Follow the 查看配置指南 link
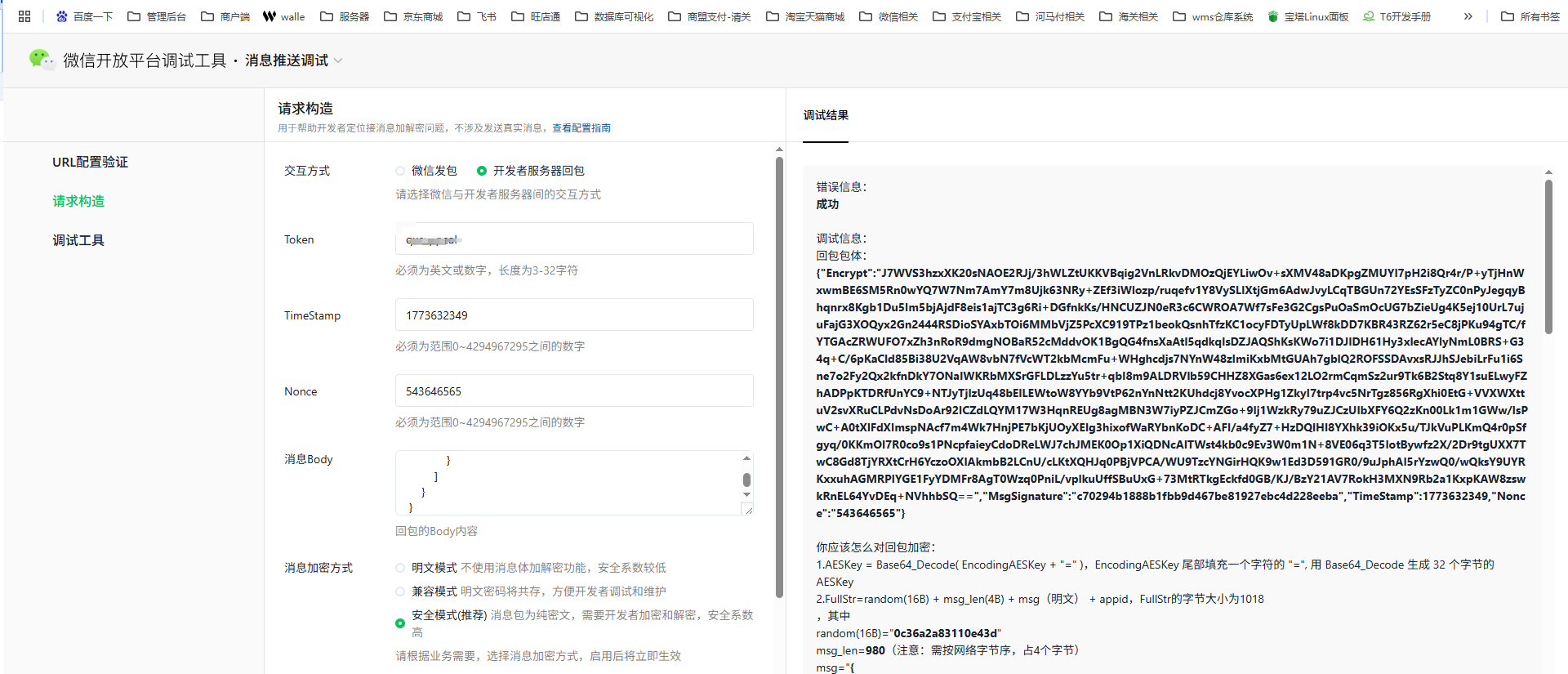The width and height of the screenshot is (1568, 674). 581,128
